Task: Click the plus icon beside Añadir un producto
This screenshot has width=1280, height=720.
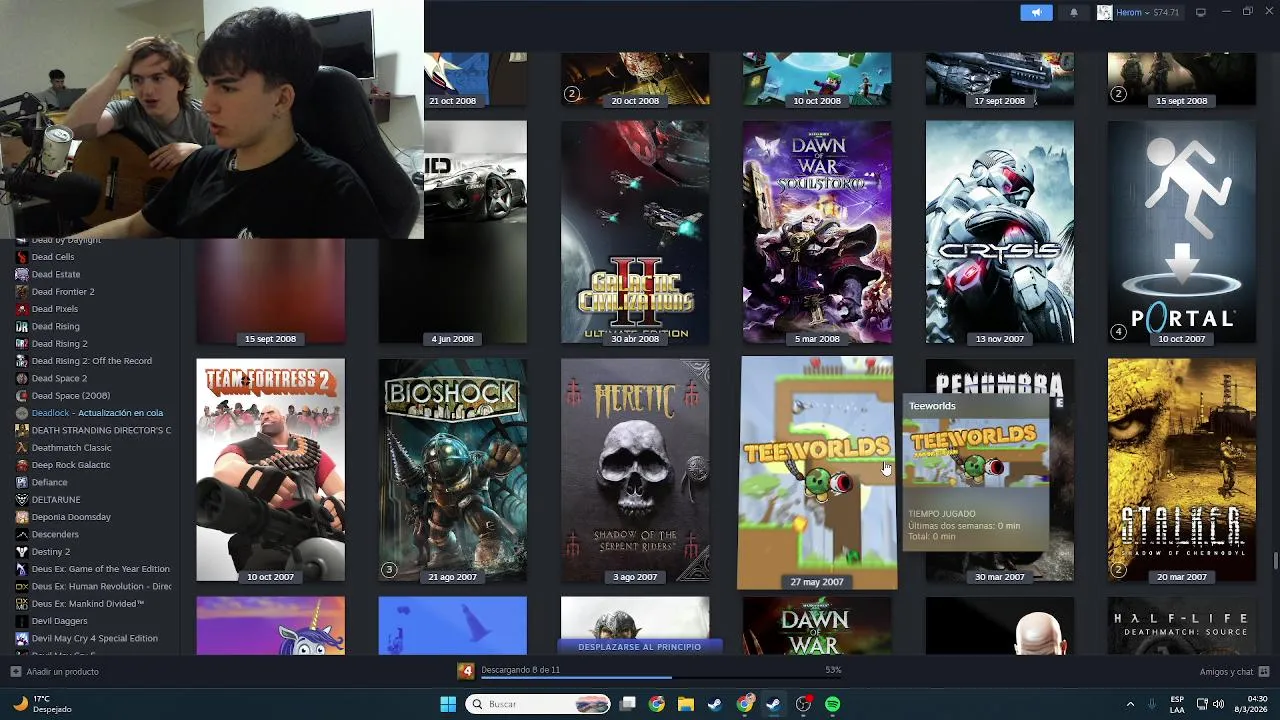Action: (15, 671)
